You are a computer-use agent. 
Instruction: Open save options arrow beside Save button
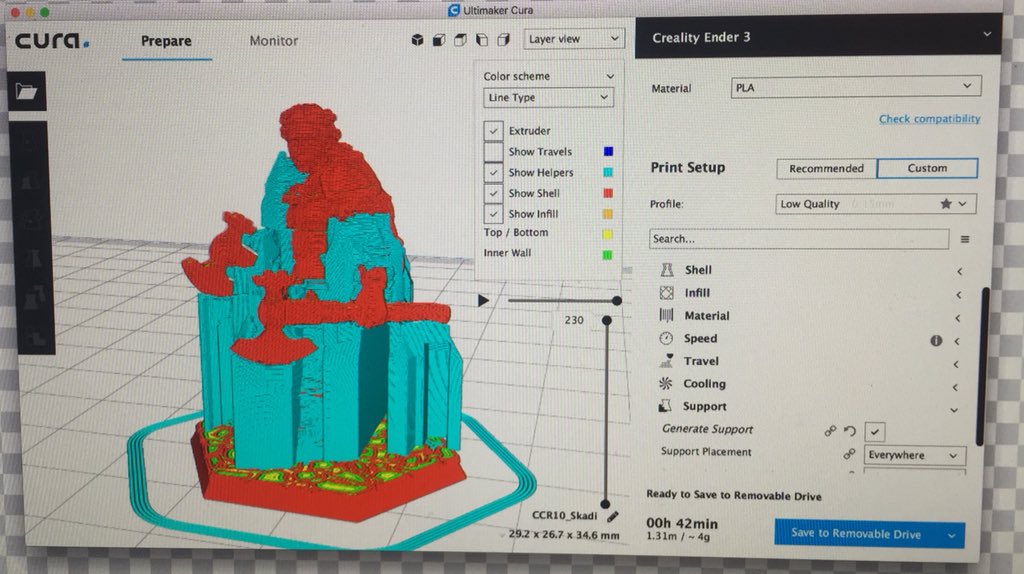[x=952, y=535]
